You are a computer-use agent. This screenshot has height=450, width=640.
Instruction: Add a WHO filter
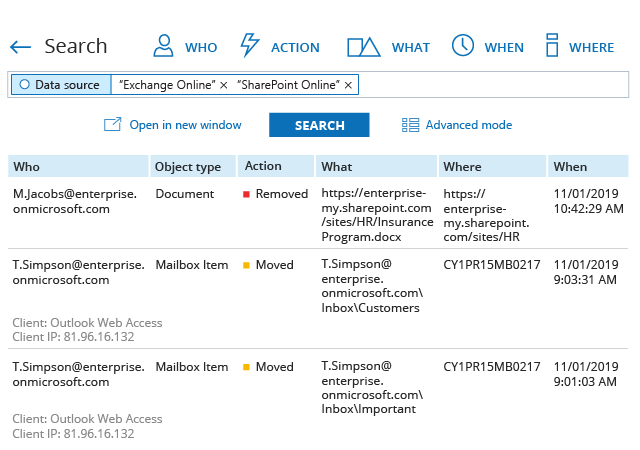[x=185, y=46]
